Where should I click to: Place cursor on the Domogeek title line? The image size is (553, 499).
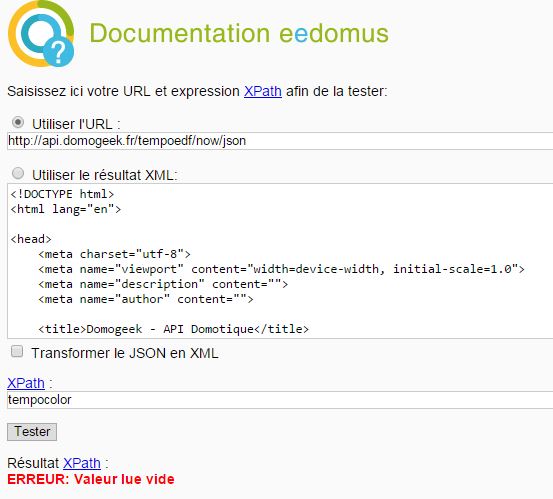coord(174,329)
